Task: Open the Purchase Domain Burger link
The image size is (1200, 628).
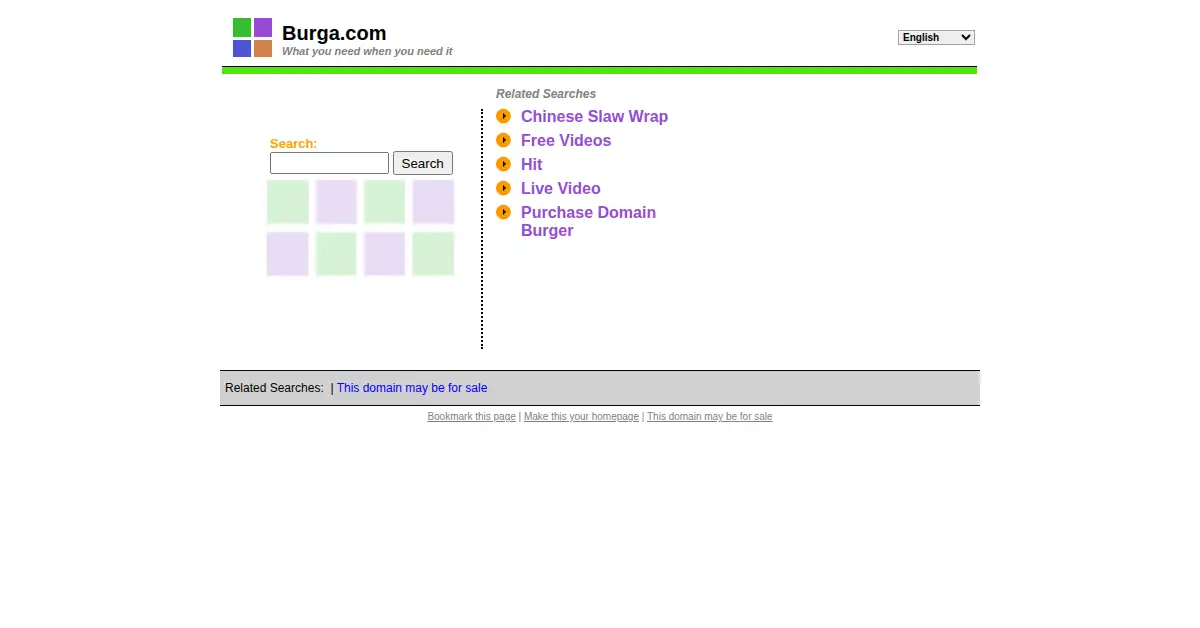Action: (x=588, y=221)
